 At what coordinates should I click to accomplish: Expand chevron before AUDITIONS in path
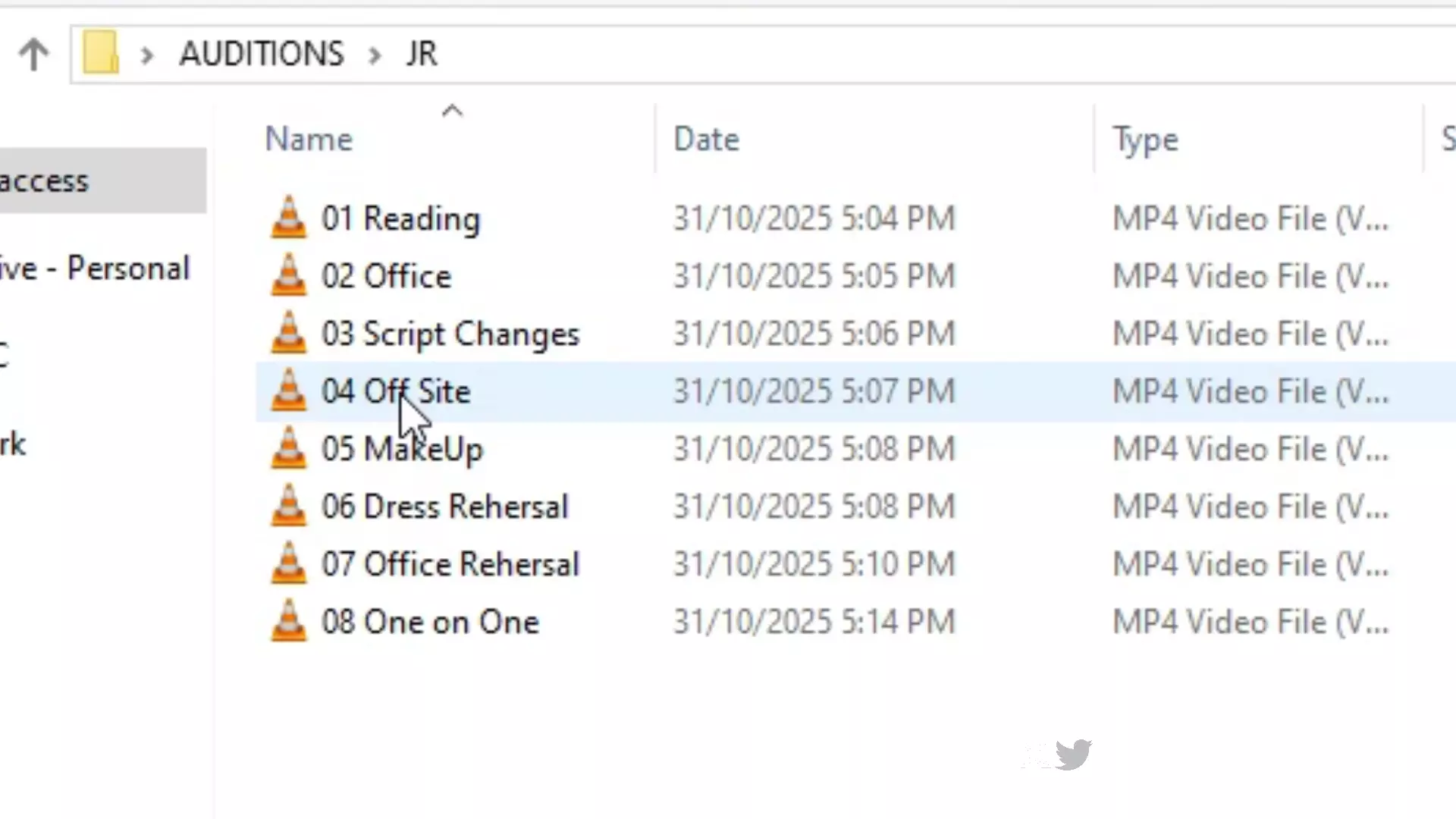click(147, 55)
